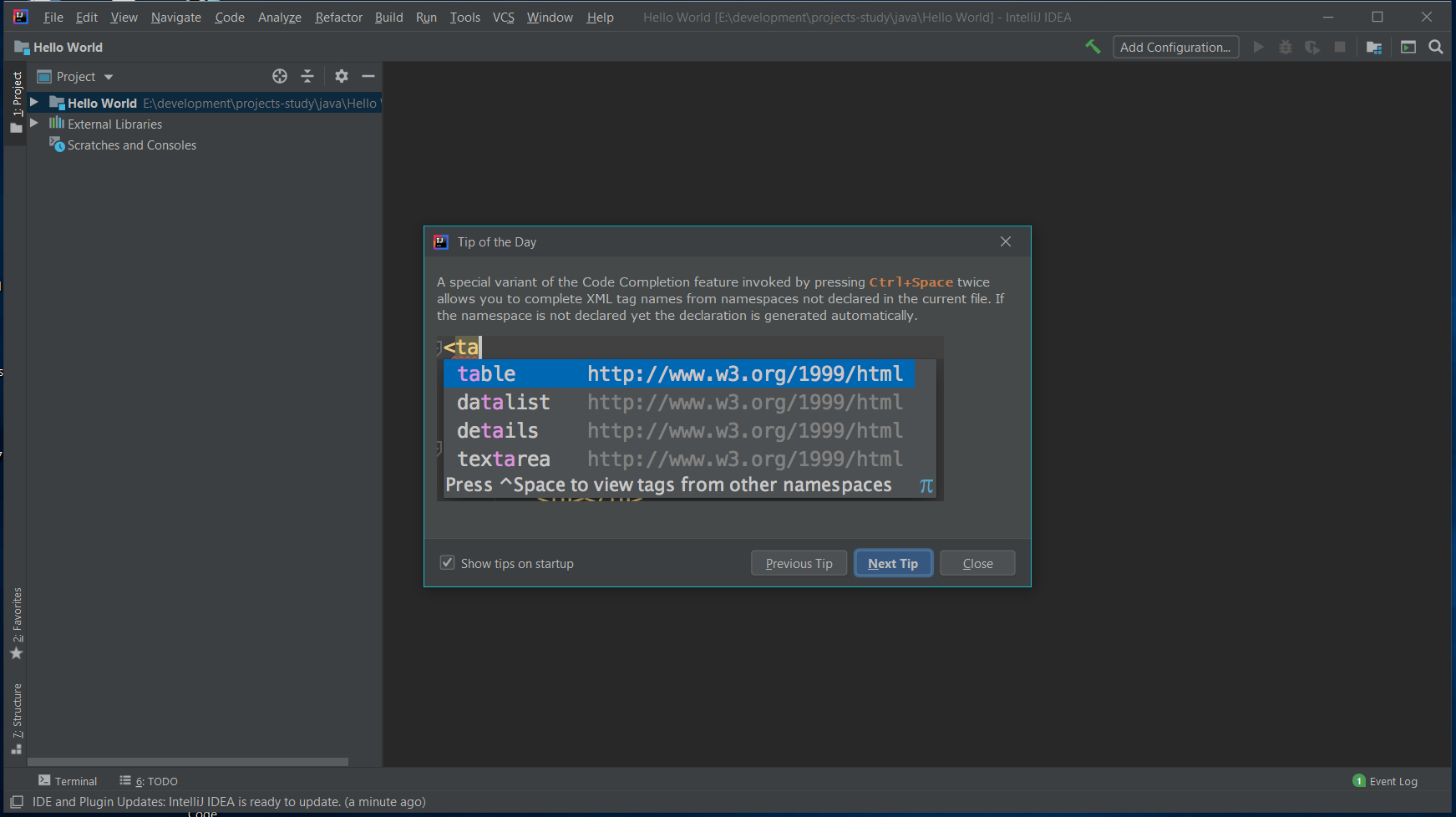Click the Collapse All icon in Project panel

point(307,76)
